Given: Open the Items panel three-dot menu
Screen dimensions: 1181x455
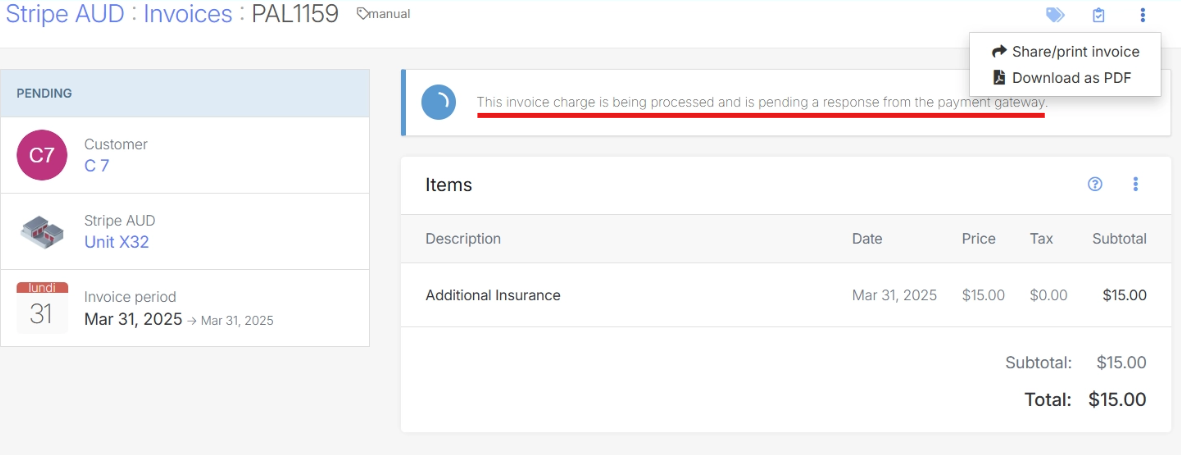Looking at the screenshot, I should point(1136,184).
